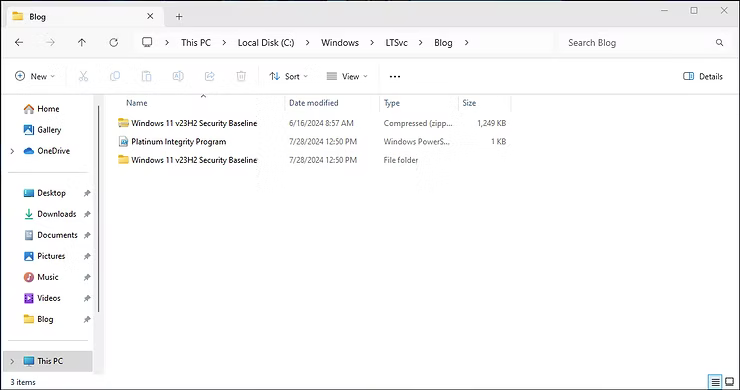Open the View dropdown menu
This screenshot has width=740, height=390.
[x=347, y=76]
